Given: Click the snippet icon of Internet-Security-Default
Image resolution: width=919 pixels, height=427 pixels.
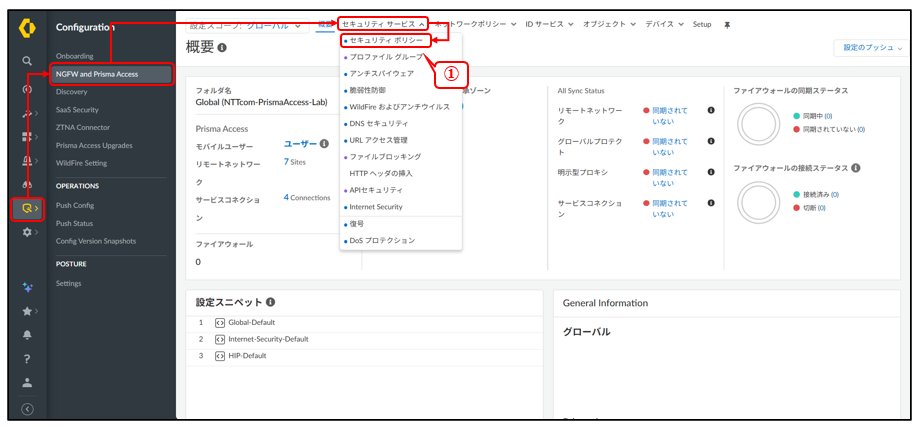Looking at the screenshot, I should pos(220,339).
